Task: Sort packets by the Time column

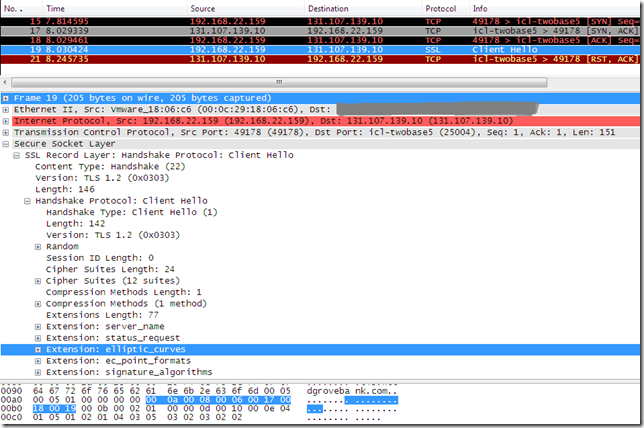Action: (x=115, y=8)
